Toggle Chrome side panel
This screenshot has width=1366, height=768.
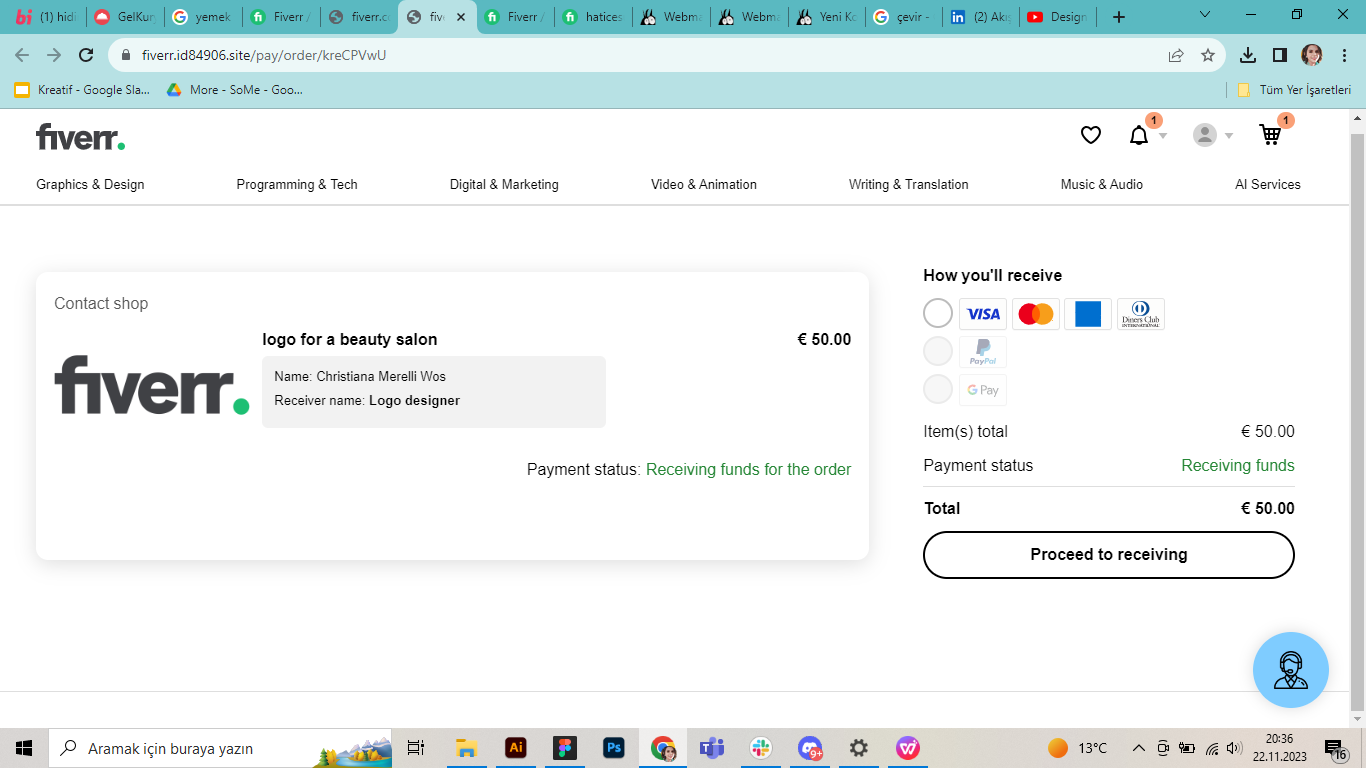click(1280, 55)
